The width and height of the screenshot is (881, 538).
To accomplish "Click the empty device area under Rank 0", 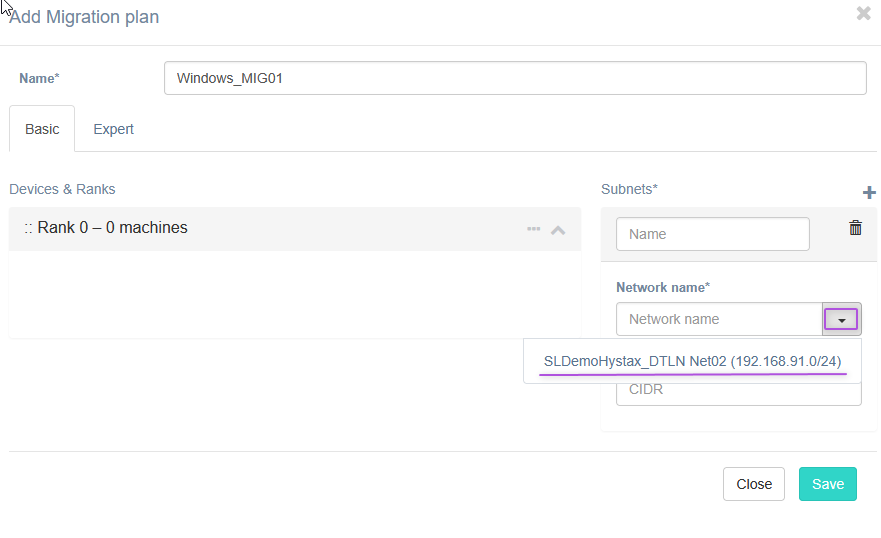I will [x=294, y=294].
